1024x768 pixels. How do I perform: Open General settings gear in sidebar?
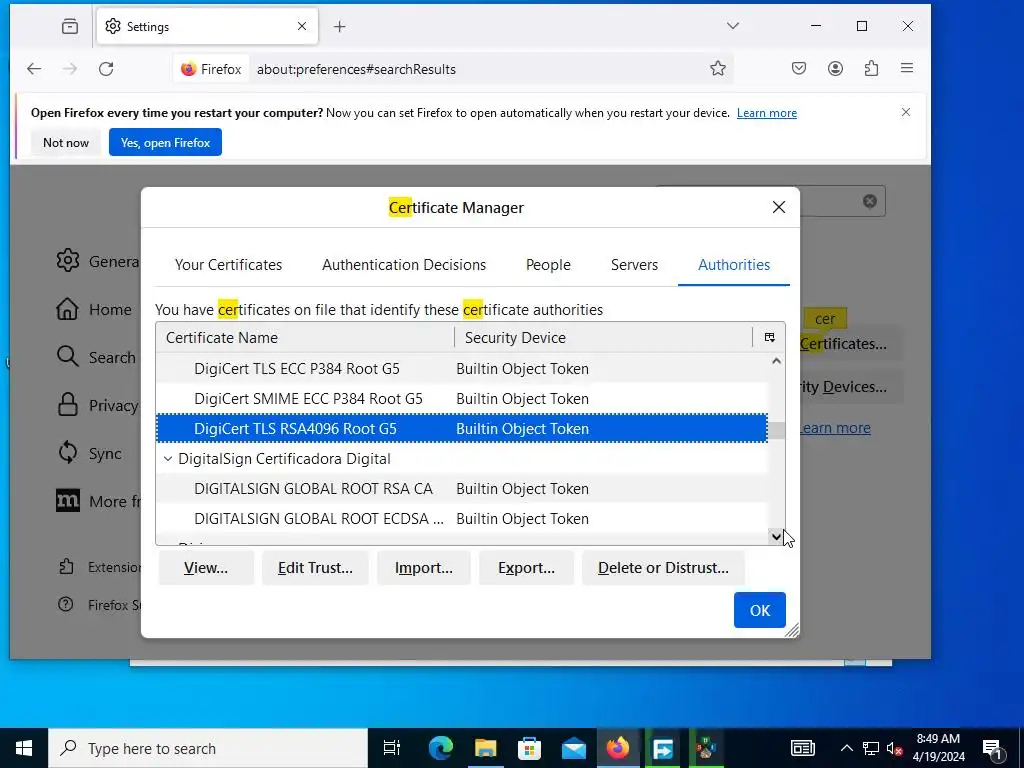67,261
